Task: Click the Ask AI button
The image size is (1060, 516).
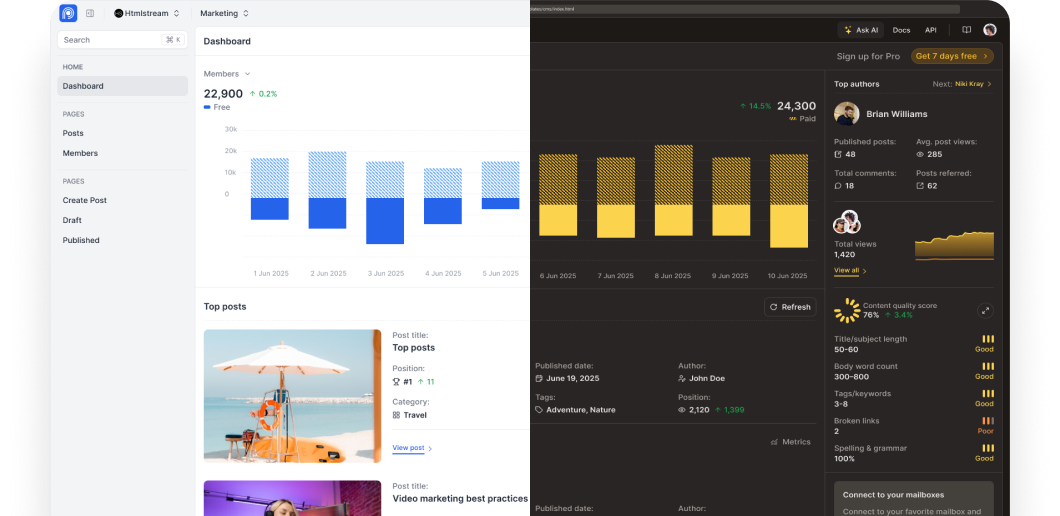Action: pos(860,30)
